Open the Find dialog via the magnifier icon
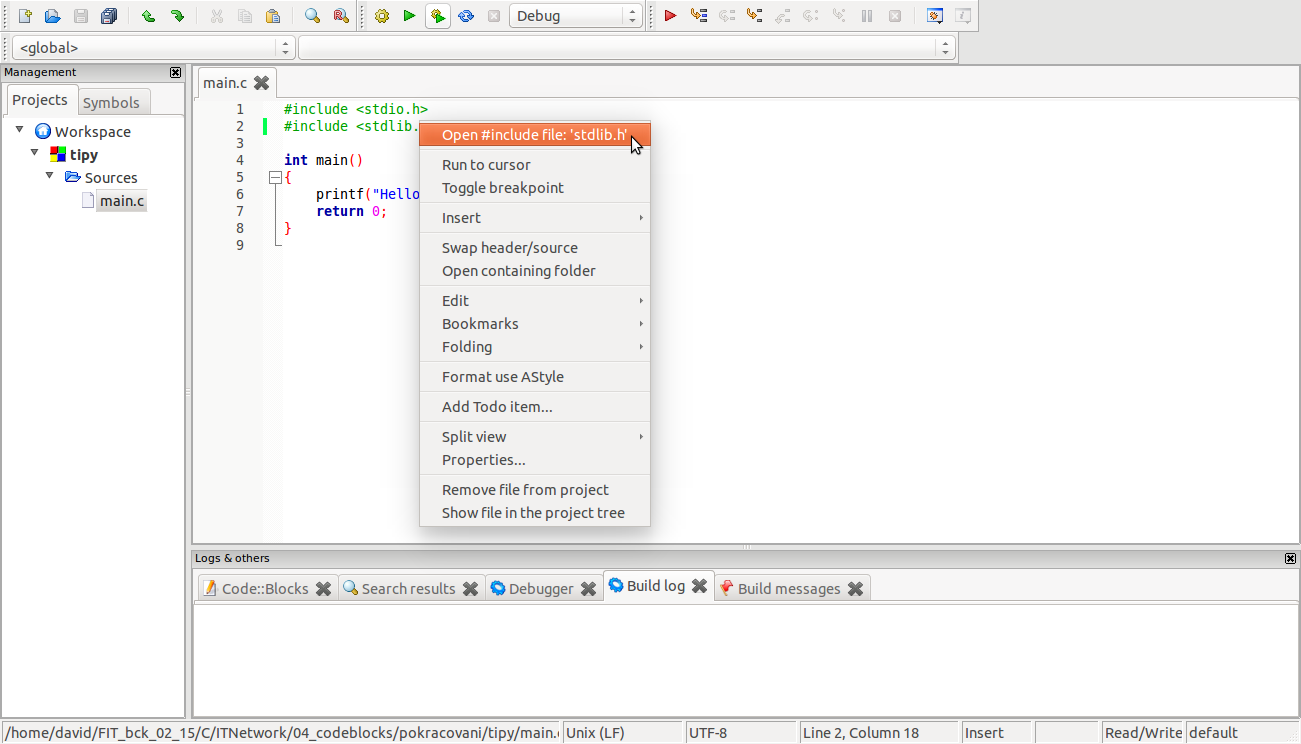Viewport: 1301px width, 744px height. 311,15
